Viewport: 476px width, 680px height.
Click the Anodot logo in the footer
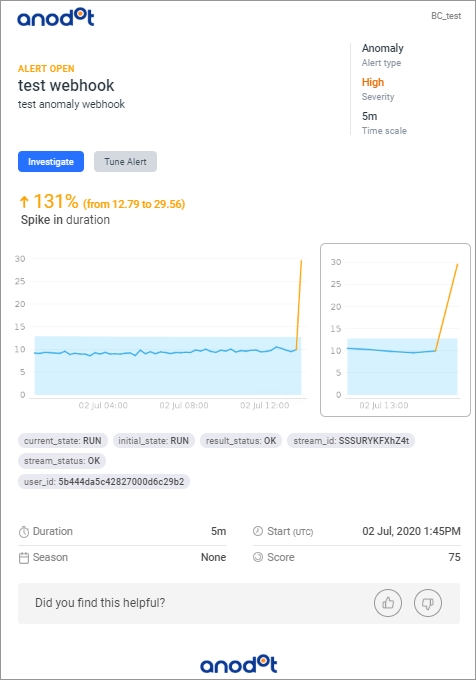coord(238,664)
